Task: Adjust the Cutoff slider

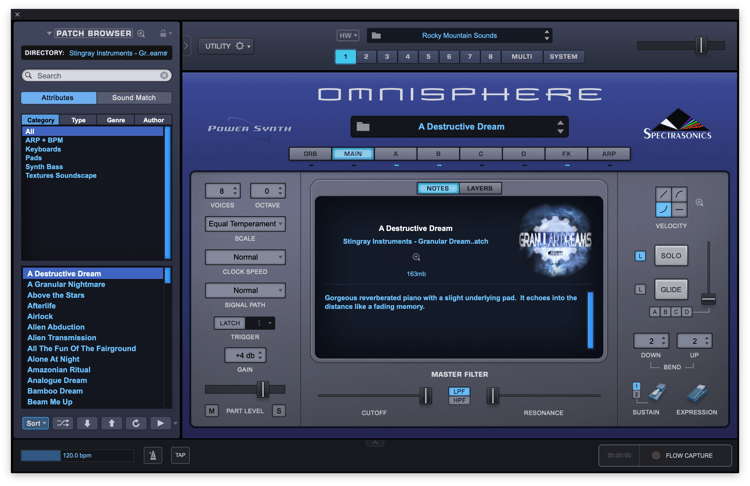Action: point(425,396)
